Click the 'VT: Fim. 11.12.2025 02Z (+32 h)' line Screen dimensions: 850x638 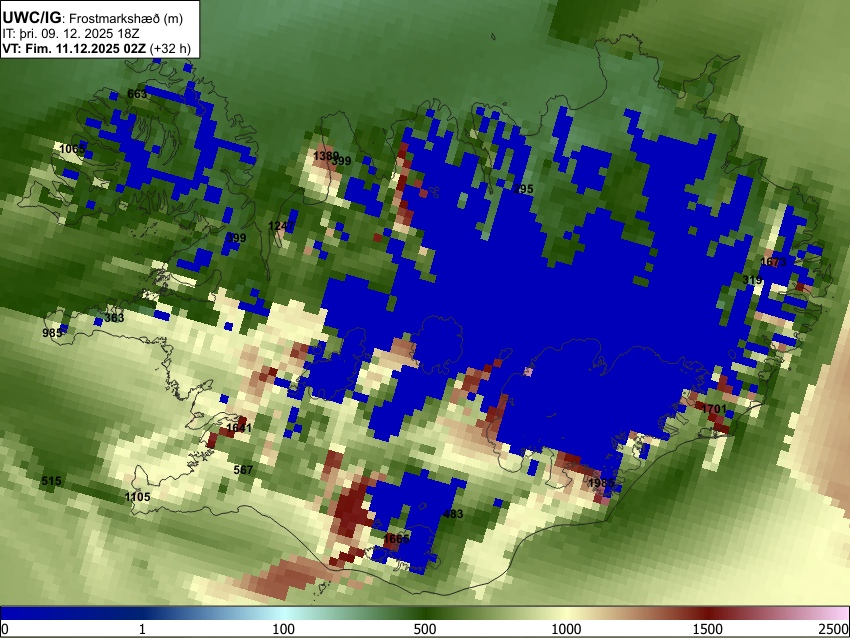point(96,48)
